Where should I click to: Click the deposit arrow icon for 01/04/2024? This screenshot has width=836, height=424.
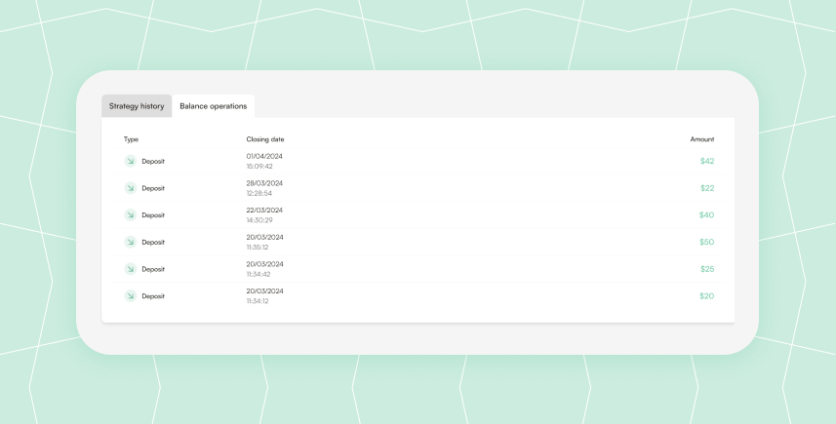[x=130, y=161]
